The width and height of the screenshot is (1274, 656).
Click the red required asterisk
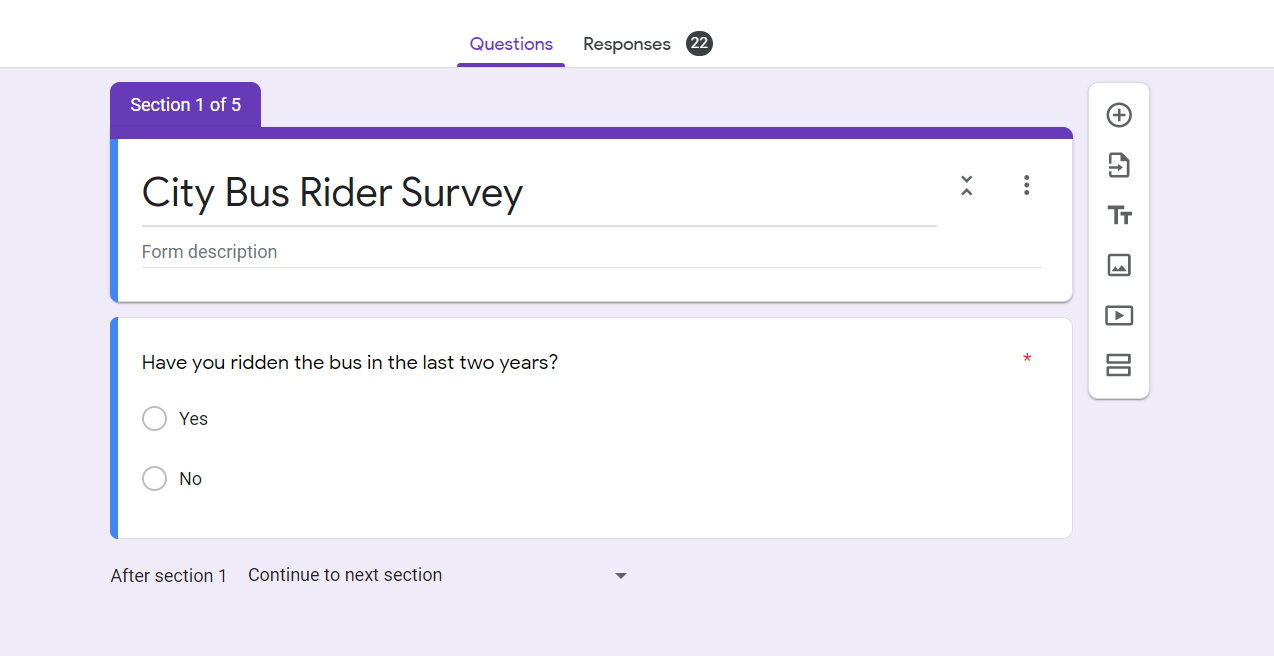coord(1027,360)
